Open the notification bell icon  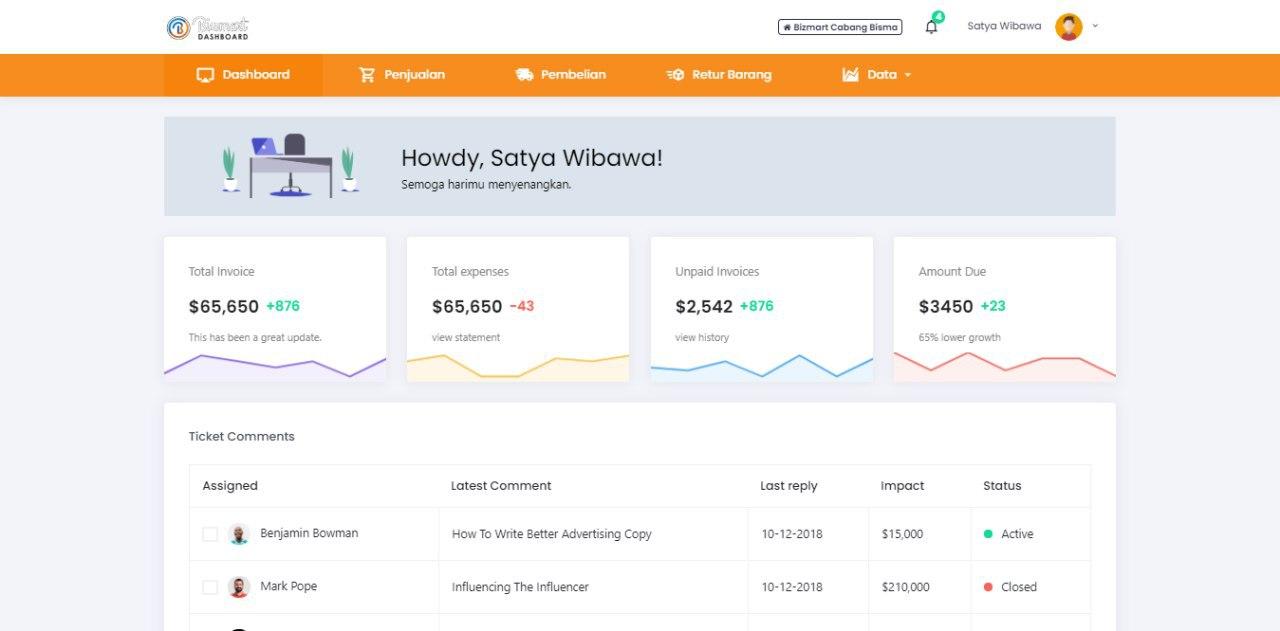pos(932,27)
